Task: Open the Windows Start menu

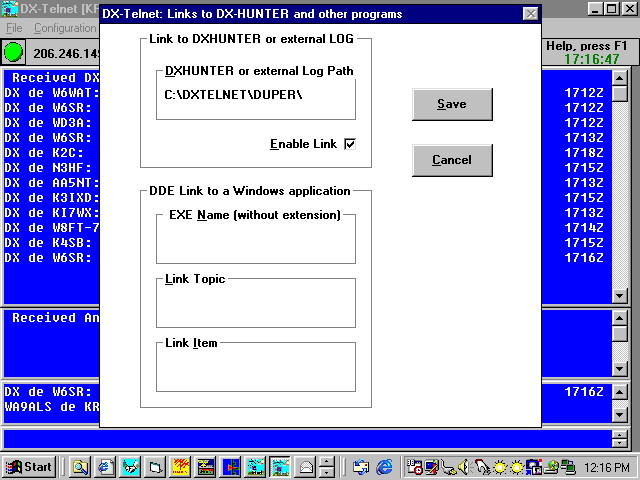Action: tap(29, 467)
